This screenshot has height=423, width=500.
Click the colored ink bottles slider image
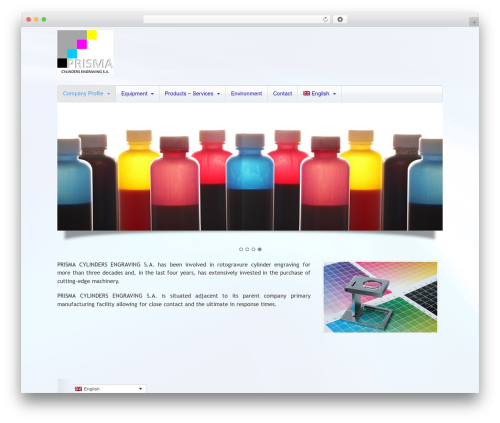(x=250, y=167)
